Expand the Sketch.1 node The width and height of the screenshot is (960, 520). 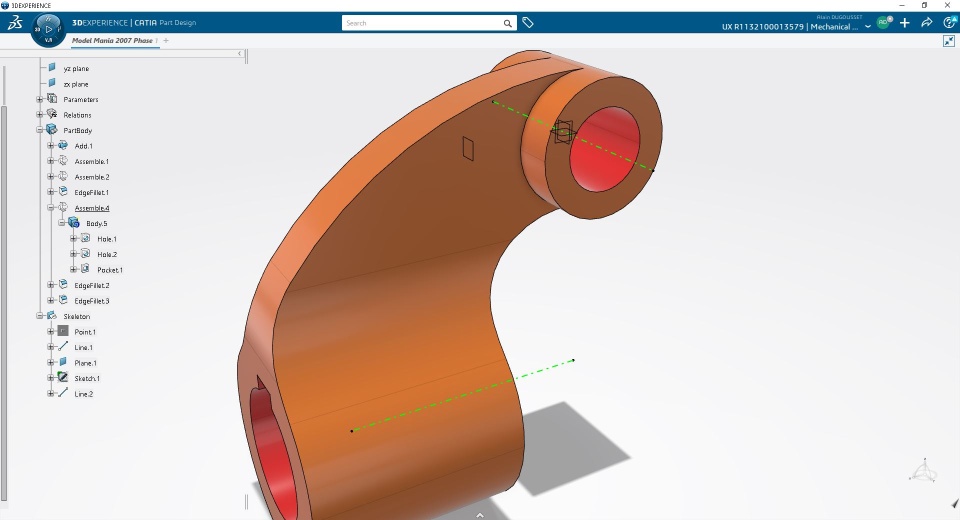[51, 378]
